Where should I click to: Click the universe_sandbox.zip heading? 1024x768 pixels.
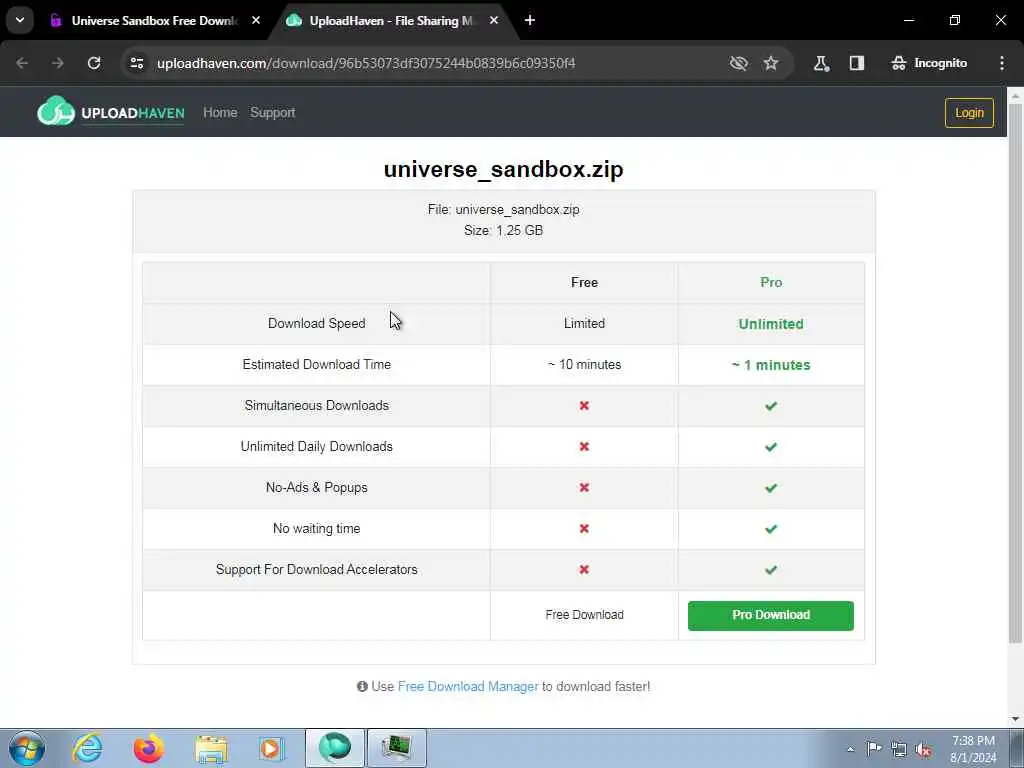coord(504,169)
